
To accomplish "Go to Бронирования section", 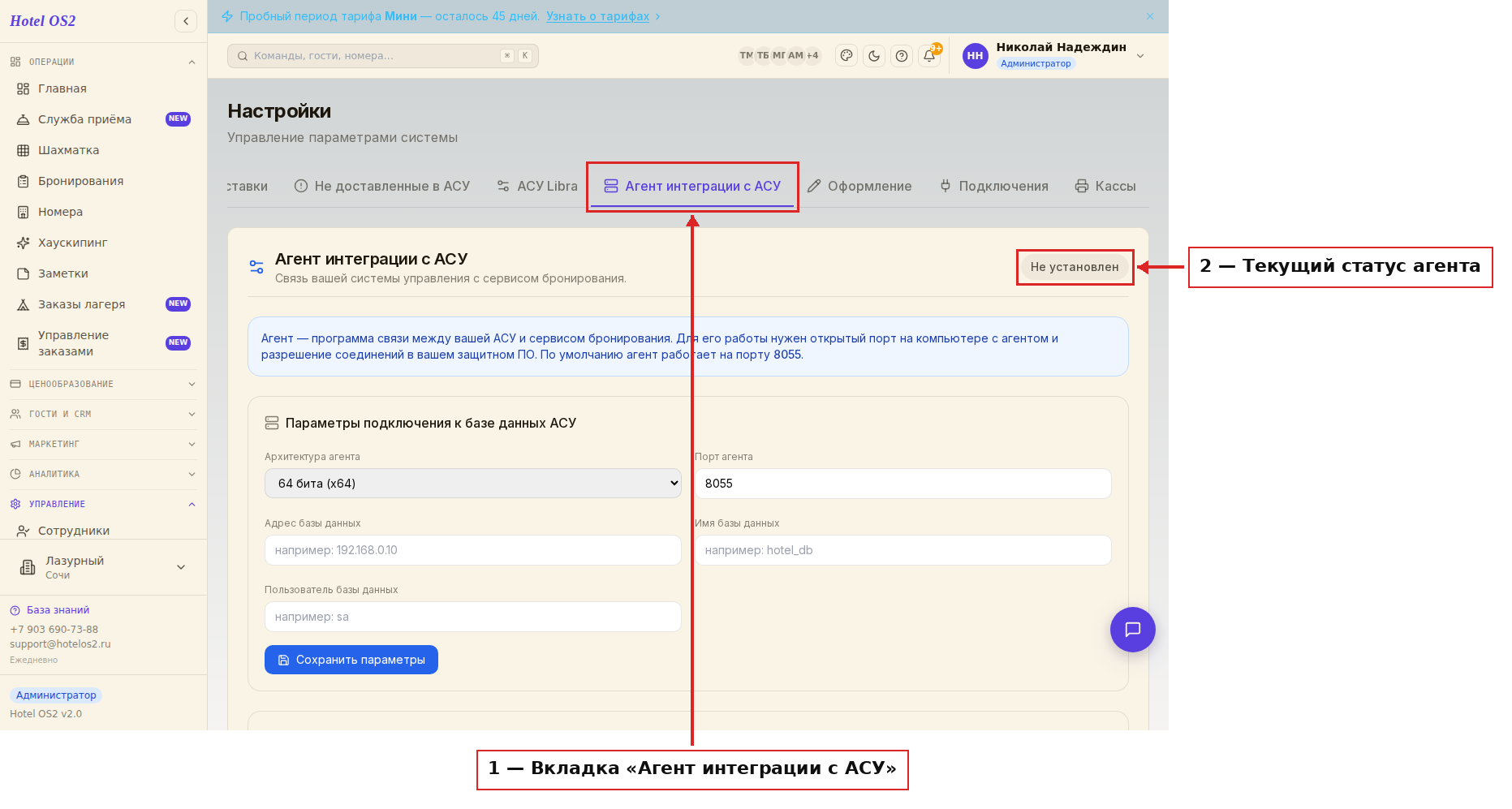I will 103,181.
